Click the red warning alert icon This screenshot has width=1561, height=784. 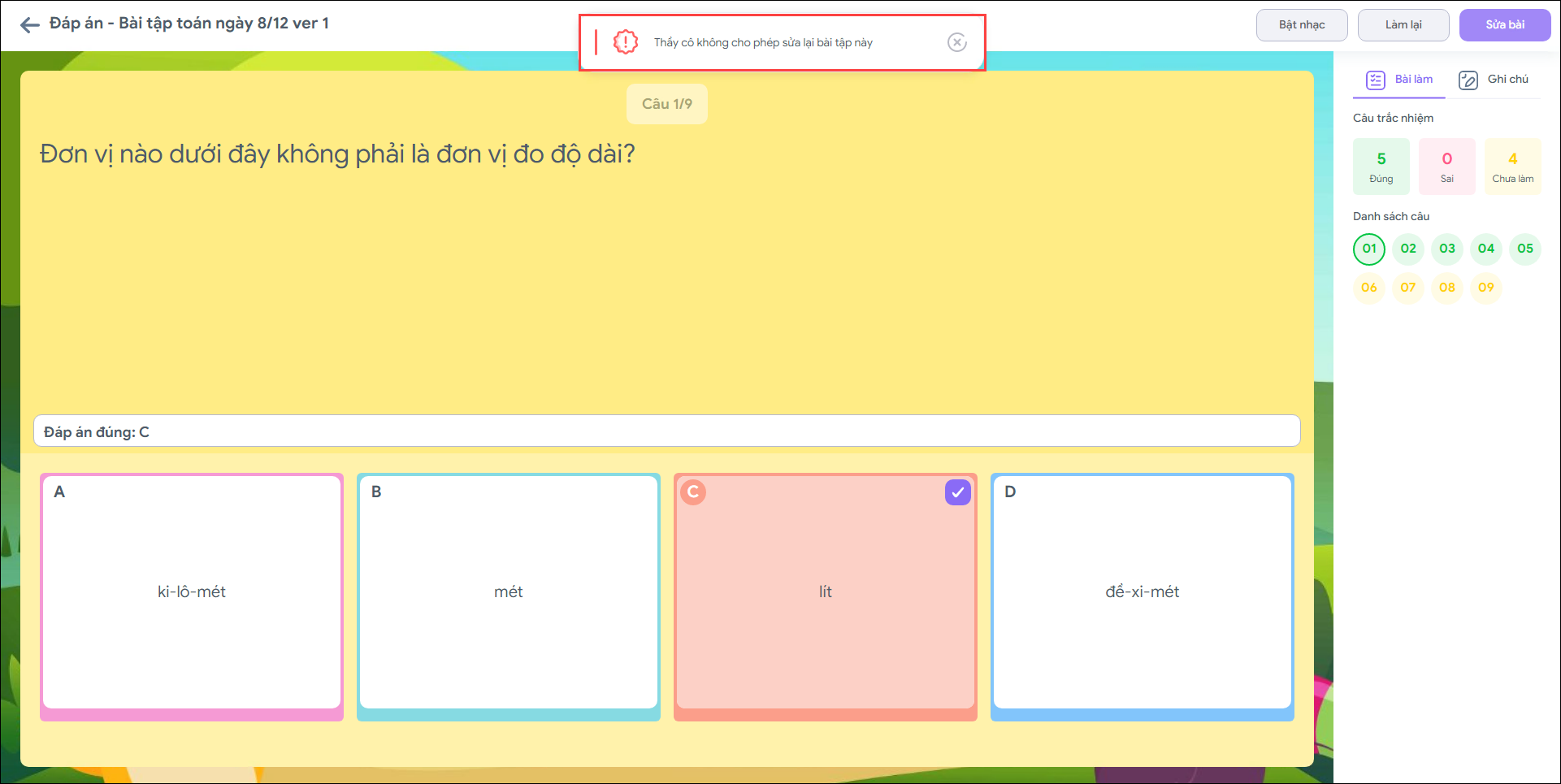point(626,42)
